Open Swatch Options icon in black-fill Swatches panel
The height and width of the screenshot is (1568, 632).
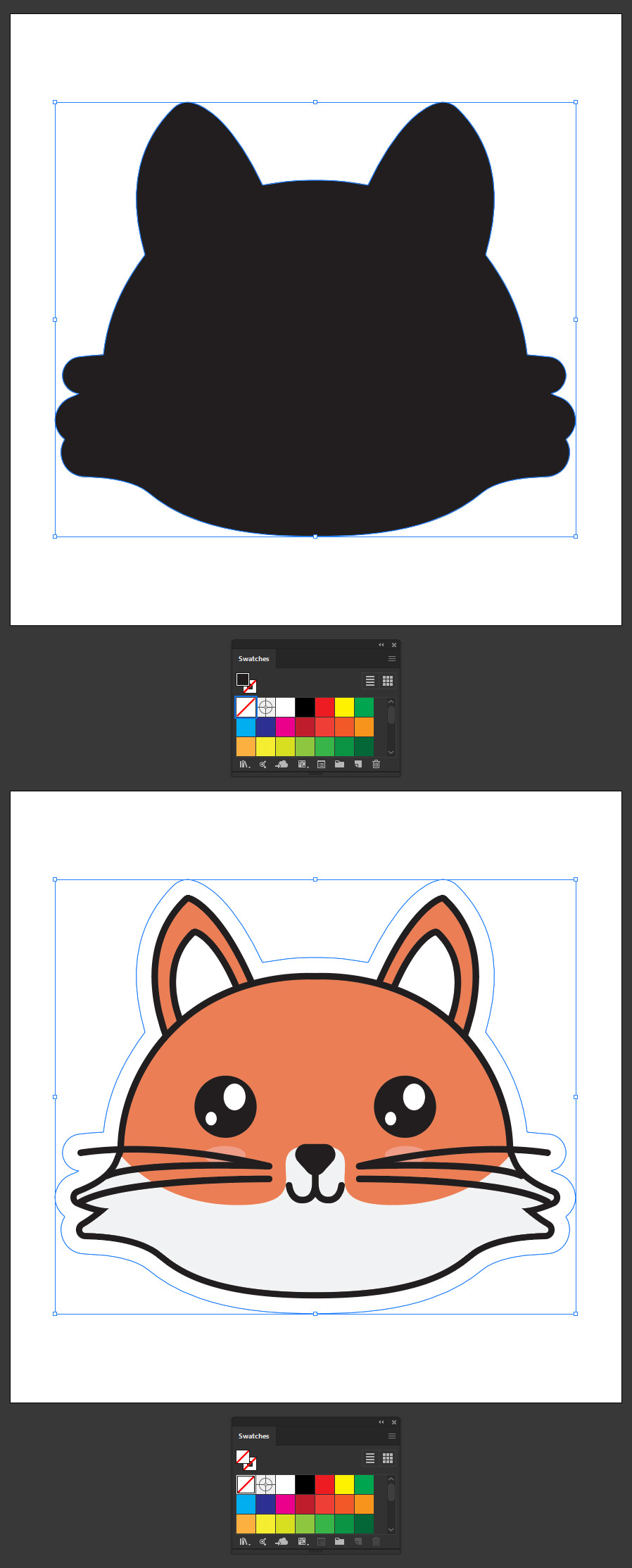click(x=321, y=764)
